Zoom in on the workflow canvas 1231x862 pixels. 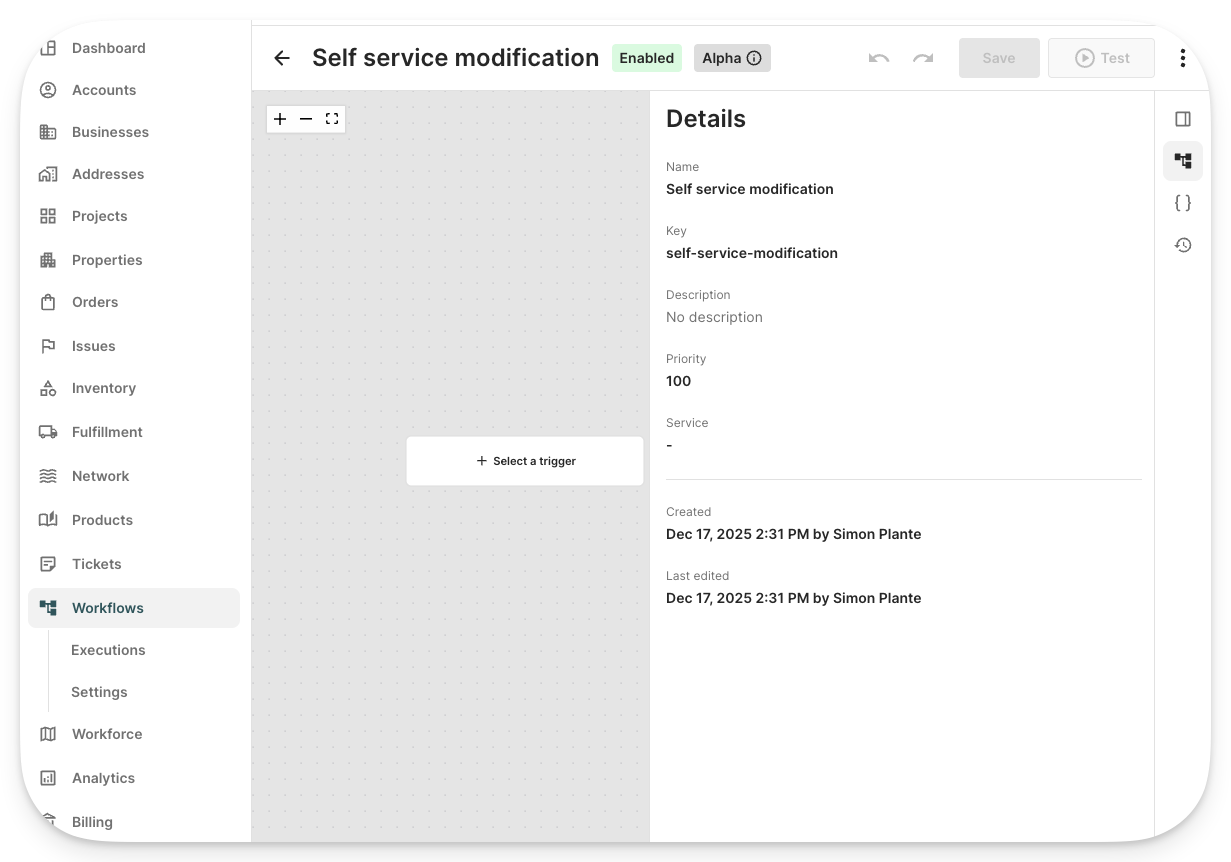[280, 119]
